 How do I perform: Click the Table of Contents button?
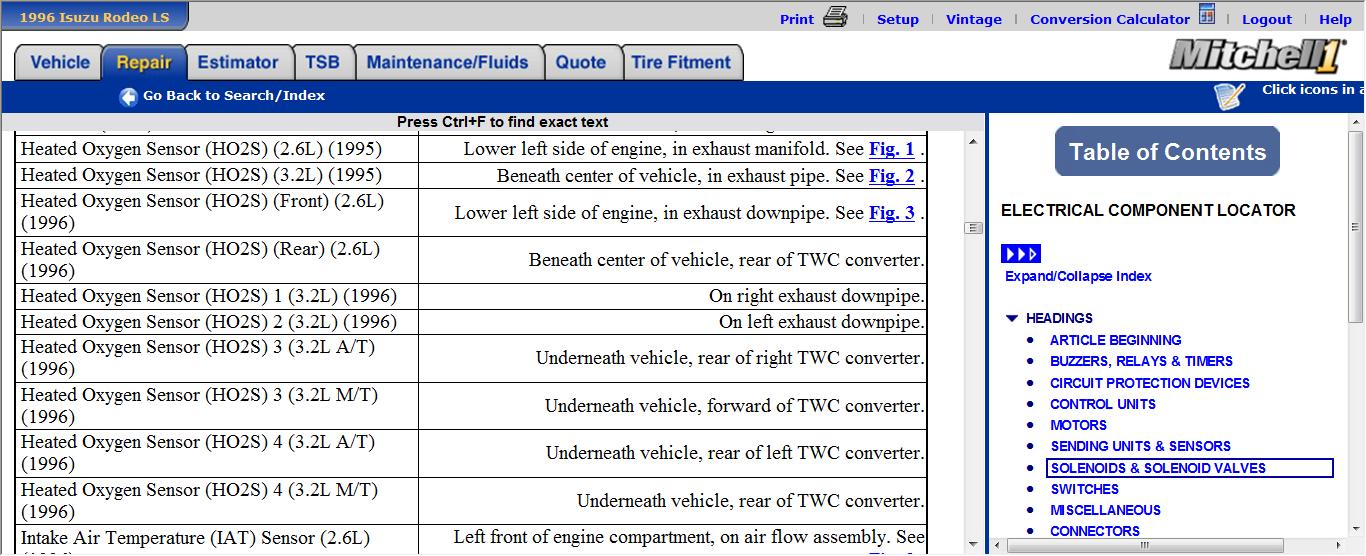click(1167, 151)
